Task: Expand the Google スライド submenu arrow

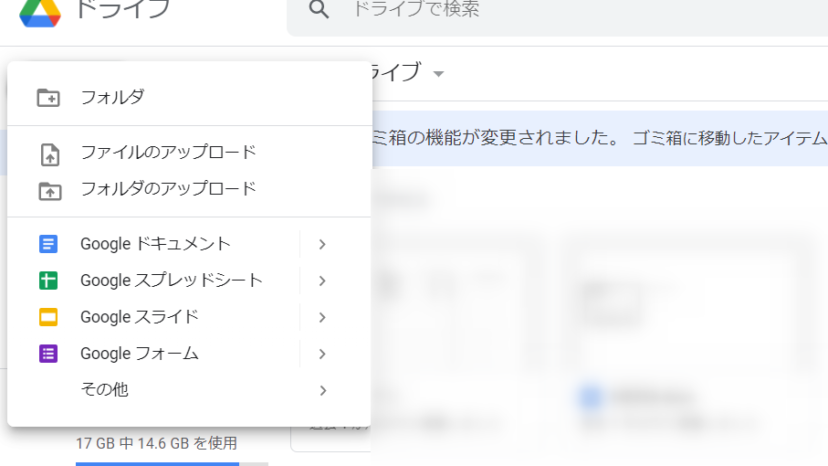Action: tap(322, 317)
